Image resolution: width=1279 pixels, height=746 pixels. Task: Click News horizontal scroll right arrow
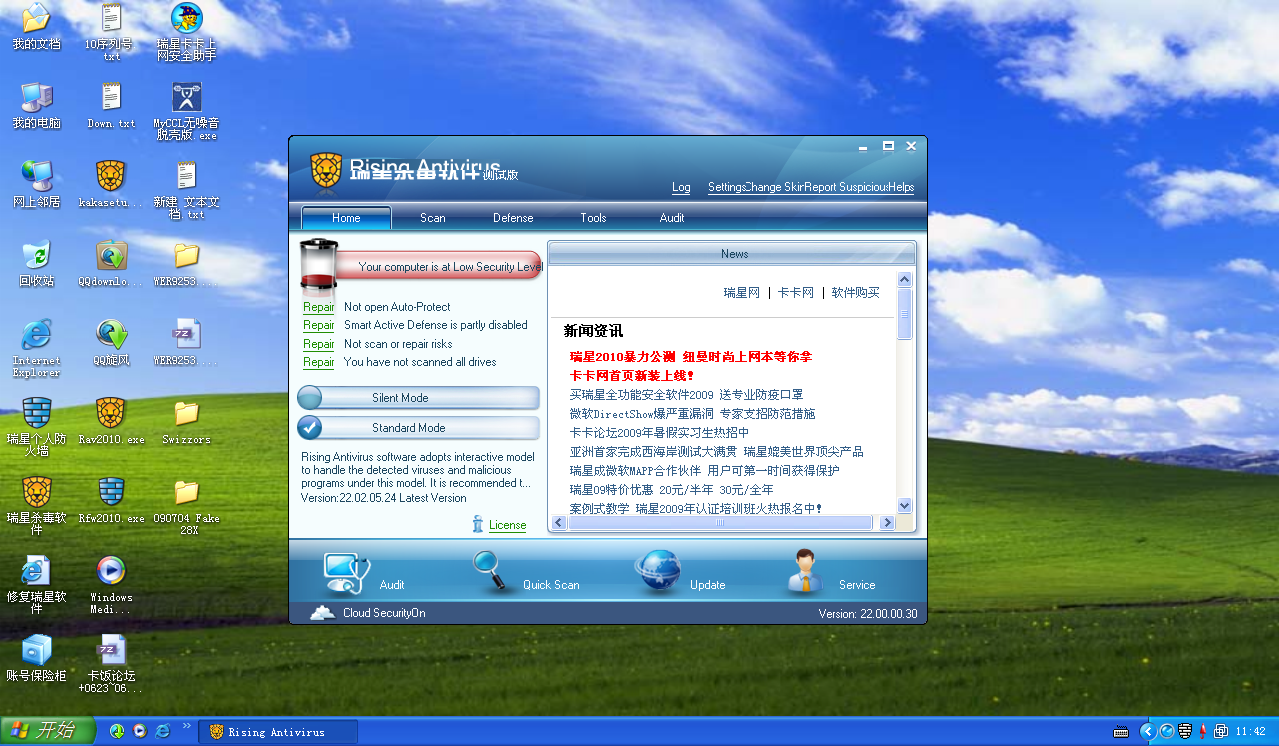coord(886,523)
